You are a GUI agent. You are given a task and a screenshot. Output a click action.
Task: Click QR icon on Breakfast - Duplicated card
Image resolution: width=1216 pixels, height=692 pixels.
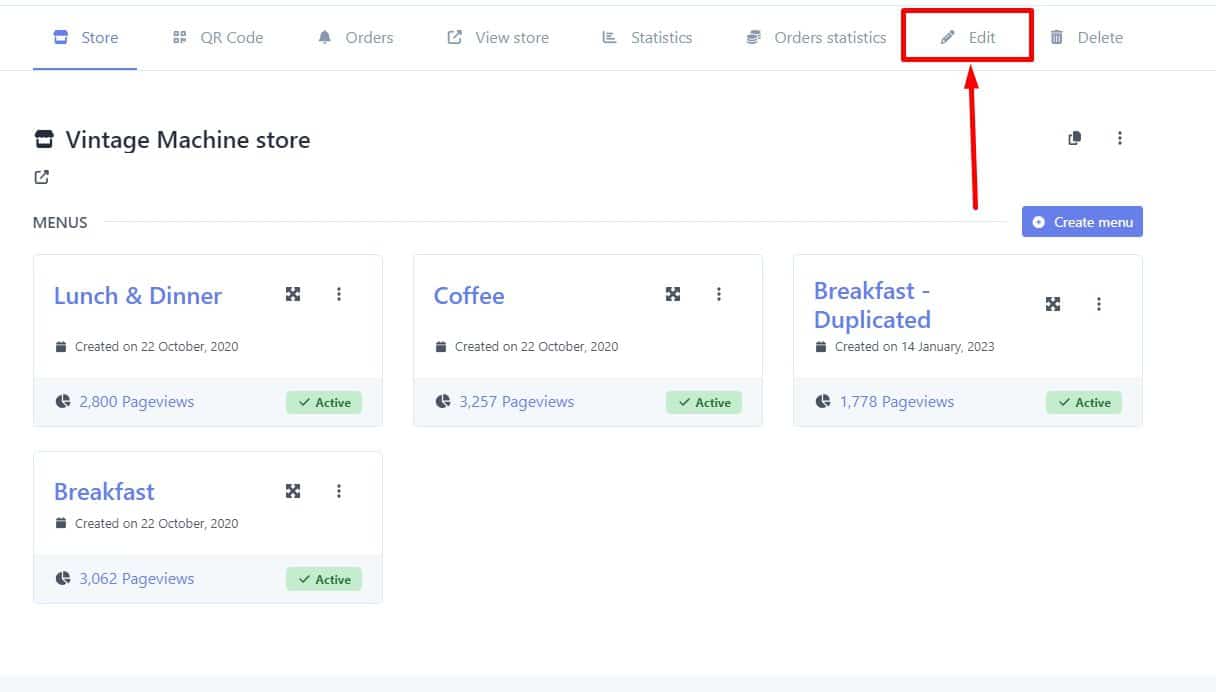tap(1053, 304)
